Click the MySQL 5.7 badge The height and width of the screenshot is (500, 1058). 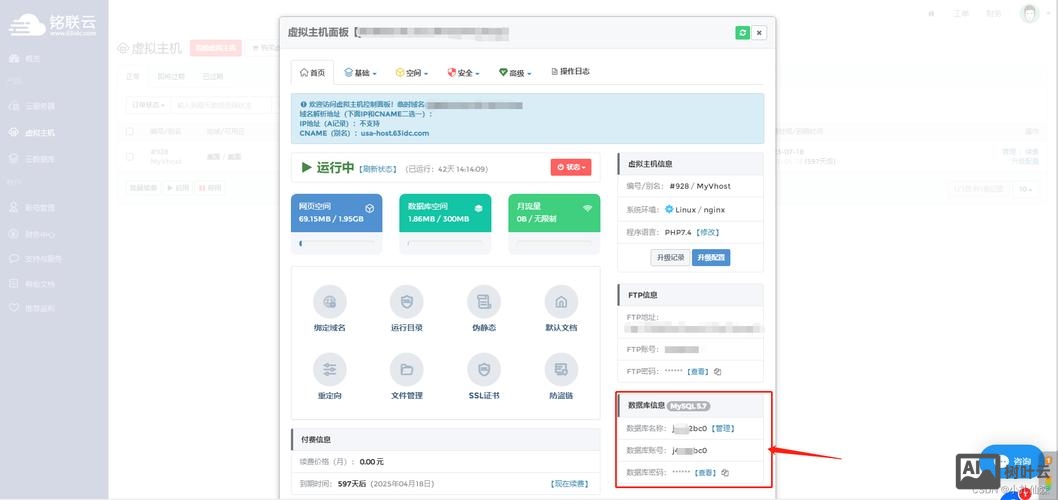[x=689, y=406]
